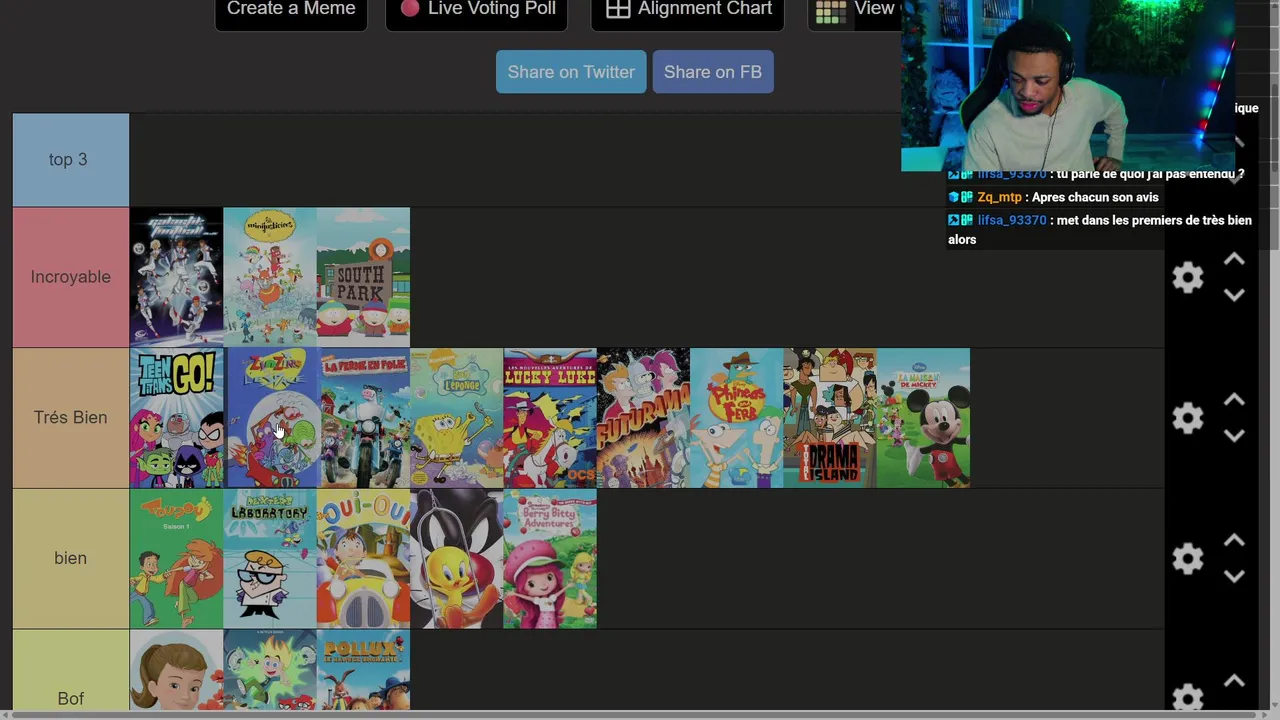The image size is (1280, 720).
Task: Click the Alignment Chart grid icon
Action: [618, 9]
